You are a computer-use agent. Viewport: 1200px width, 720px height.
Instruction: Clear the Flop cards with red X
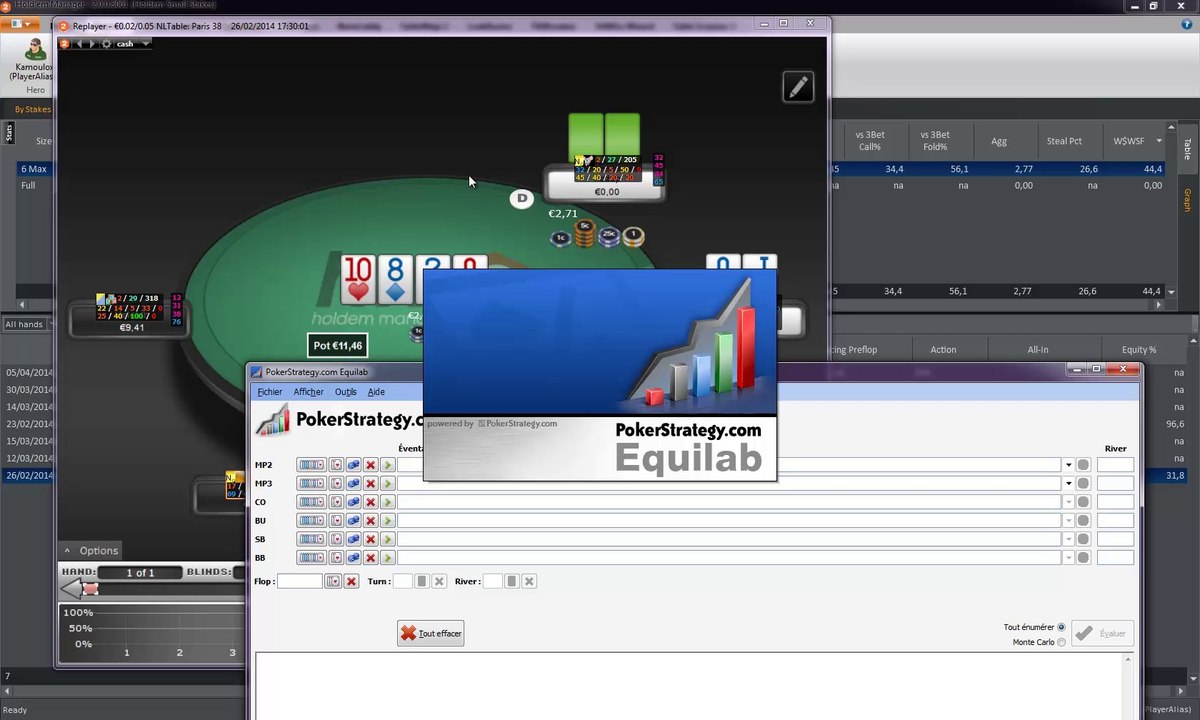click(x=351, y=581)
